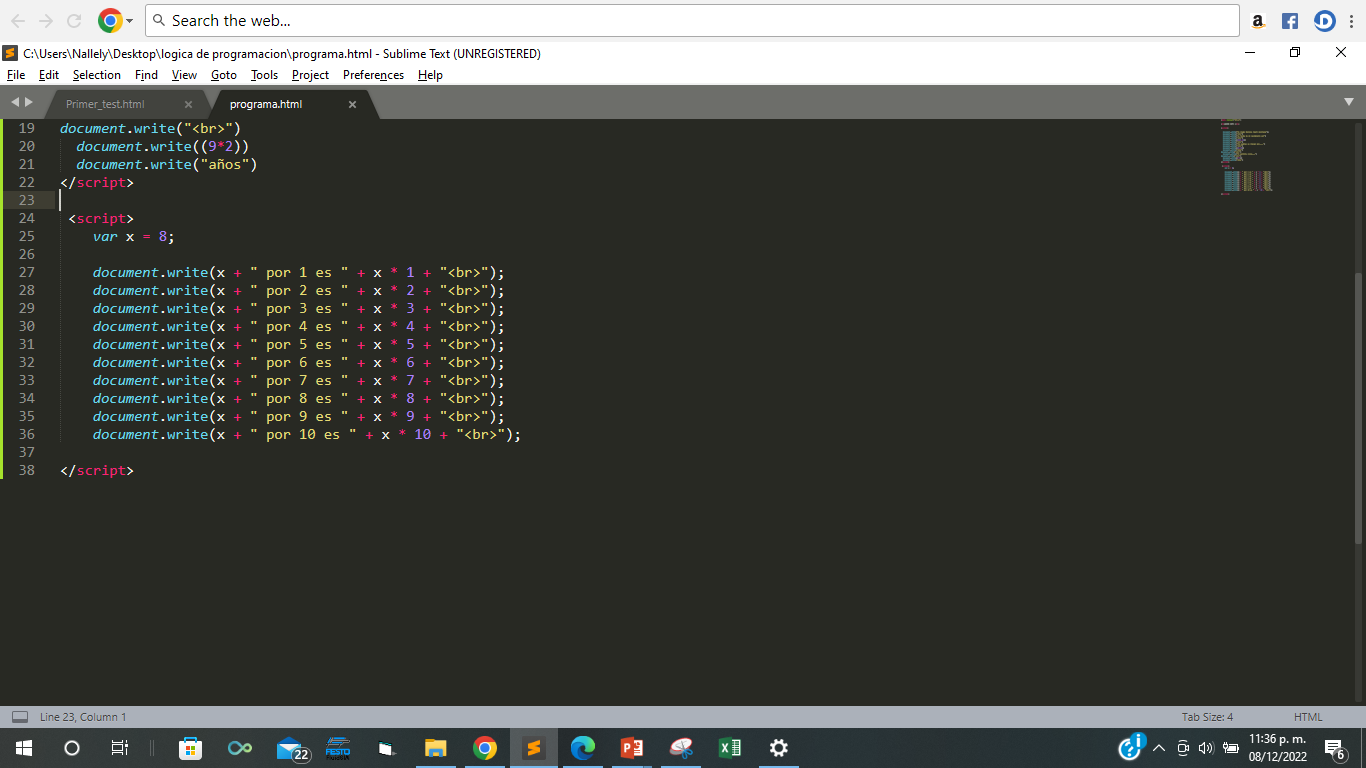The width and height of the screenshot is (1366, 768).
Task: Close the programa.html tab
Action: tap(352, 104)
